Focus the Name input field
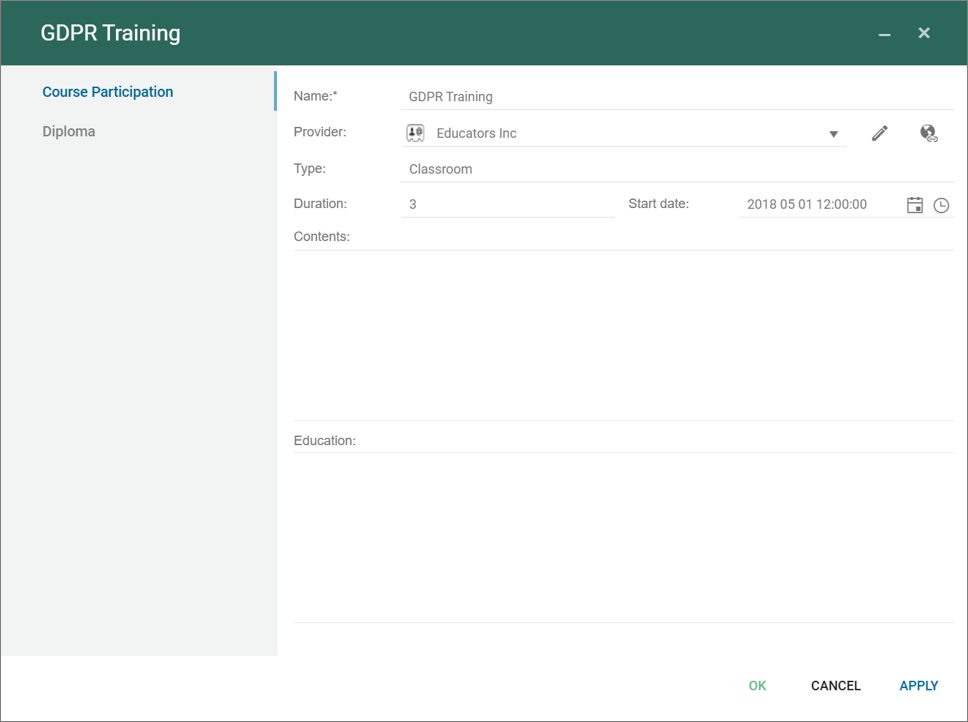 pos(676,97)
